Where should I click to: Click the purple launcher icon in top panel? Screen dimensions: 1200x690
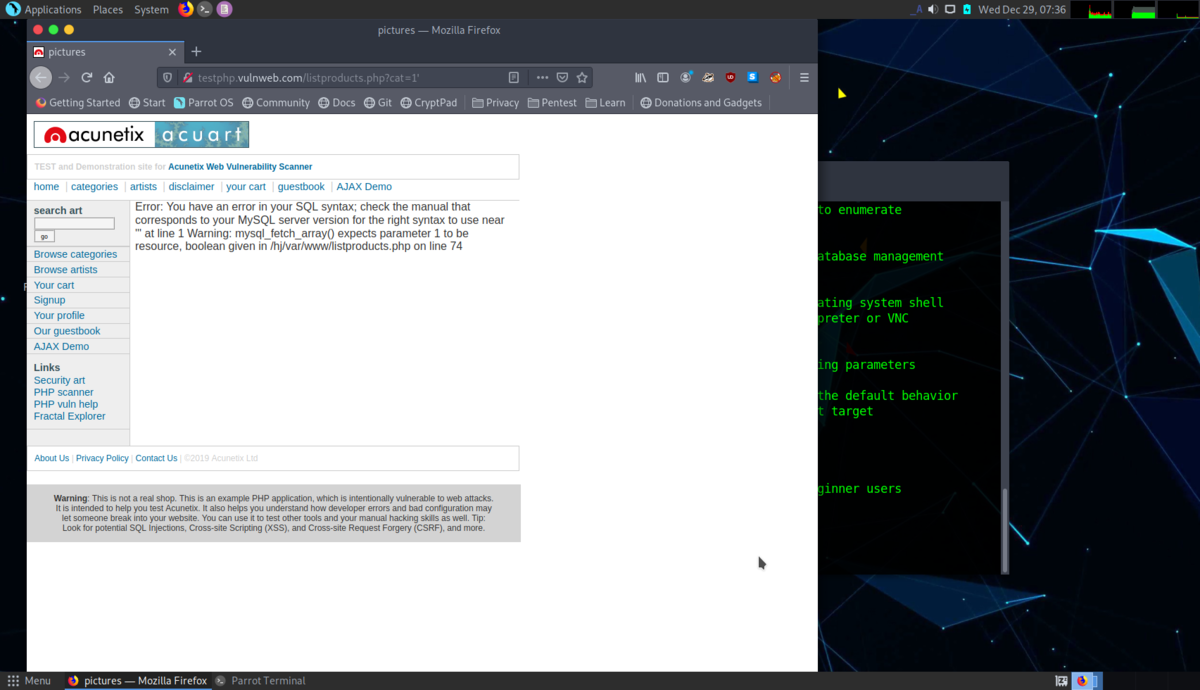coord(224,9)
